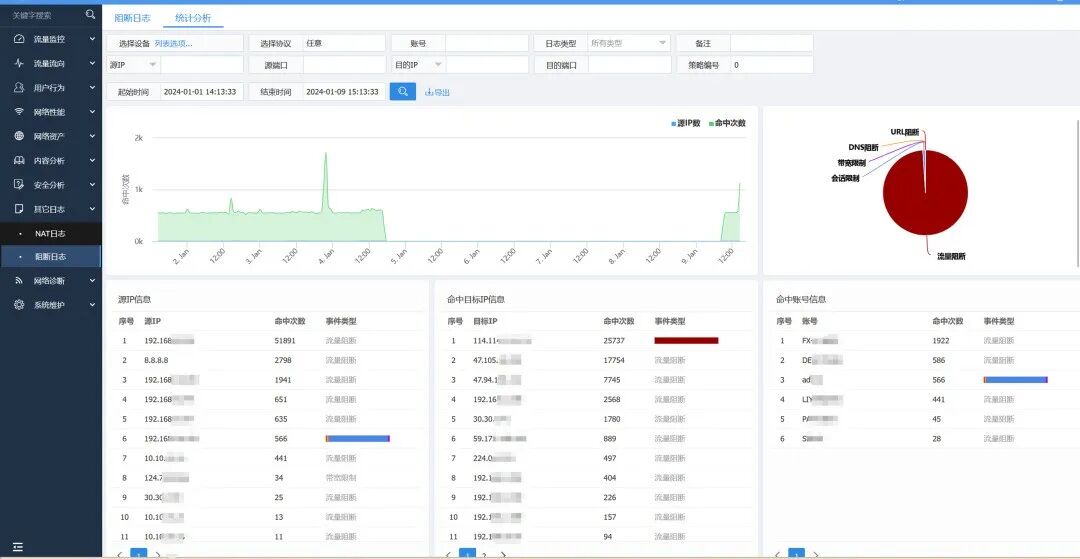The height and width of the screenshot is (559, 1080).
Task: Click the 安全分析 shield icon
Action: (19, 184)
